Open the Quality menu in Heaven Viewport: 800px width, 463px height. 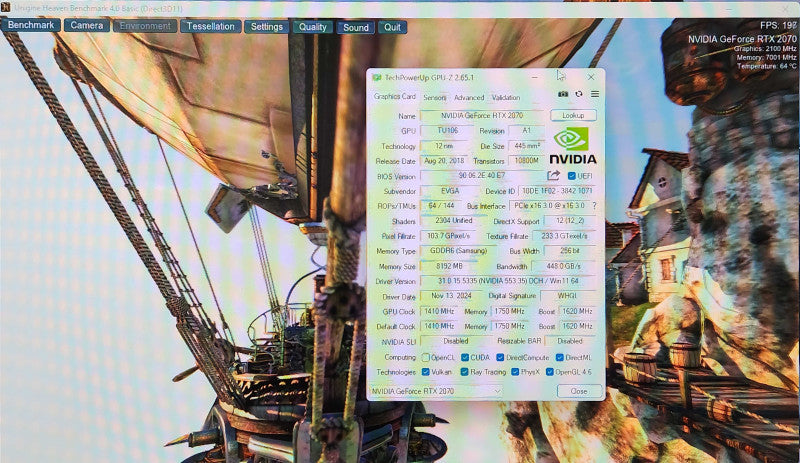click(312, 27)
